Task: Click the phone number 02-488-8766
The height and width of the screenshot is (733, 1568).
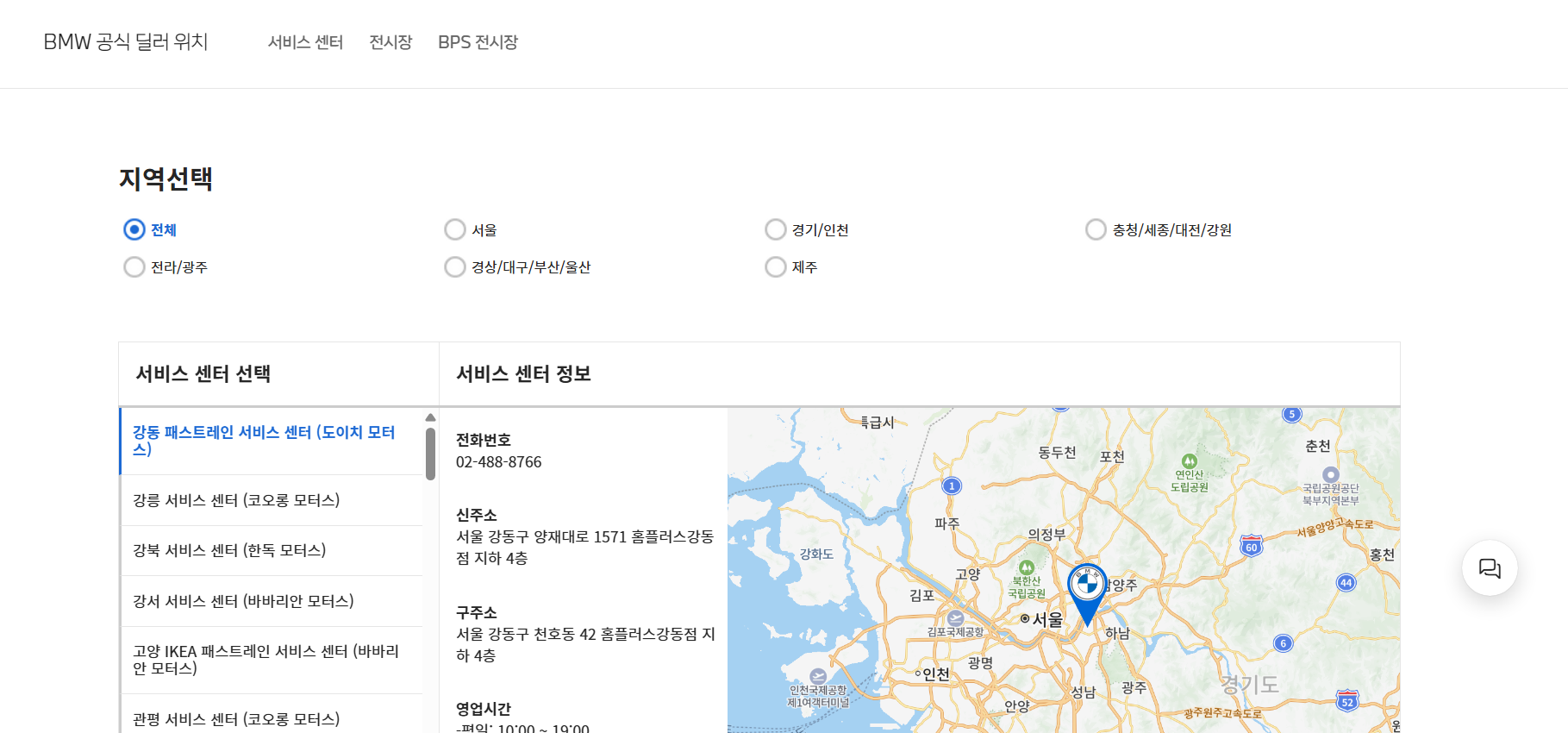Action: pyautogui.click(x=498, y=462)
